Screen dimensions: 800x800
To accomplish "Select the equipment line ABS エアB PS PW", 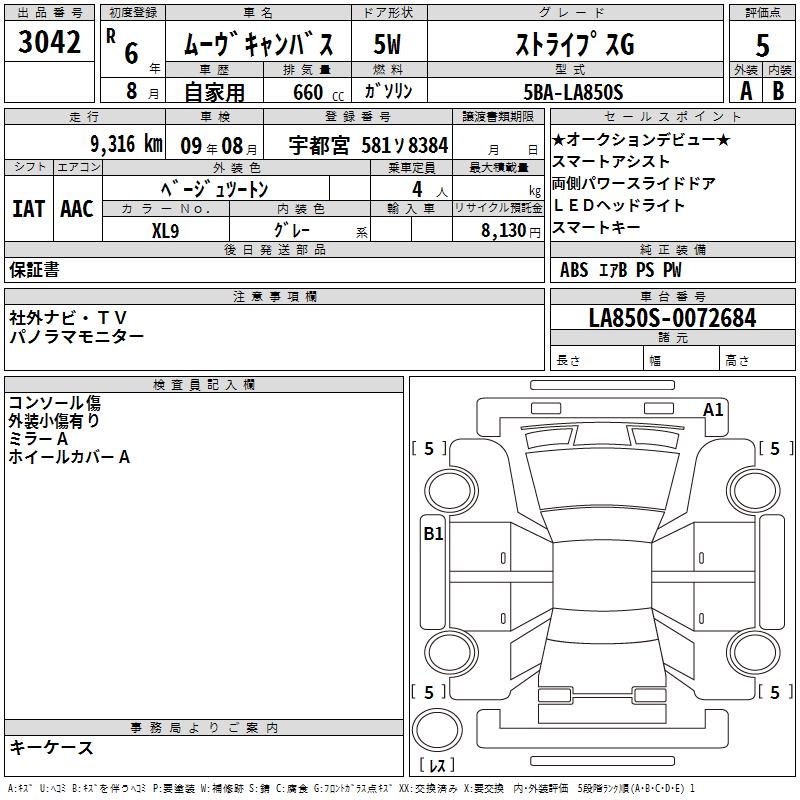I will coord(620,270).
